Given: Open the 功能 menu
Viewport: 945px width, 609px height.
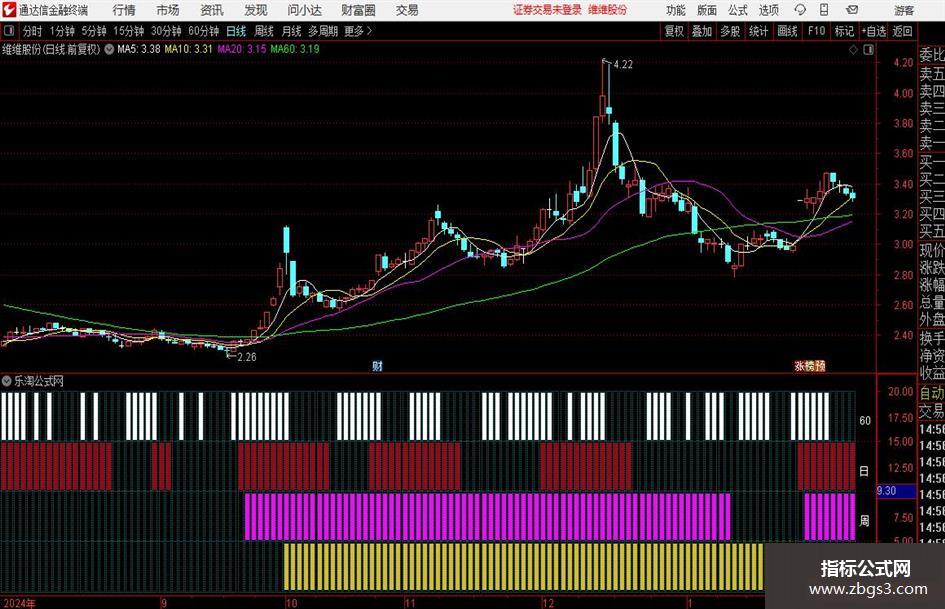Looking at the screenshot, I should pos(676,10).
